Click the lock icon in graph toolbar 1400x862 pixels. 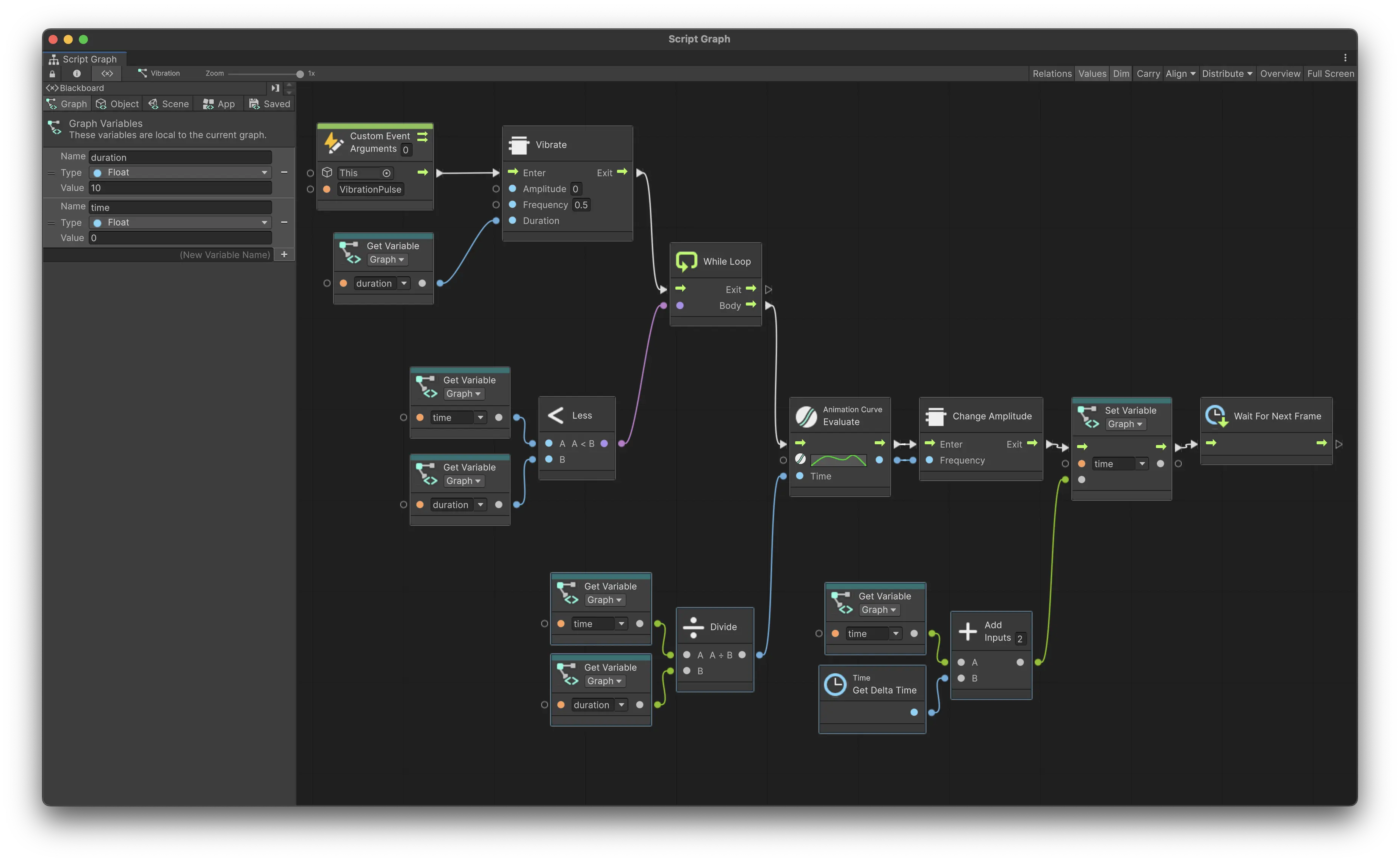(52, 74)
